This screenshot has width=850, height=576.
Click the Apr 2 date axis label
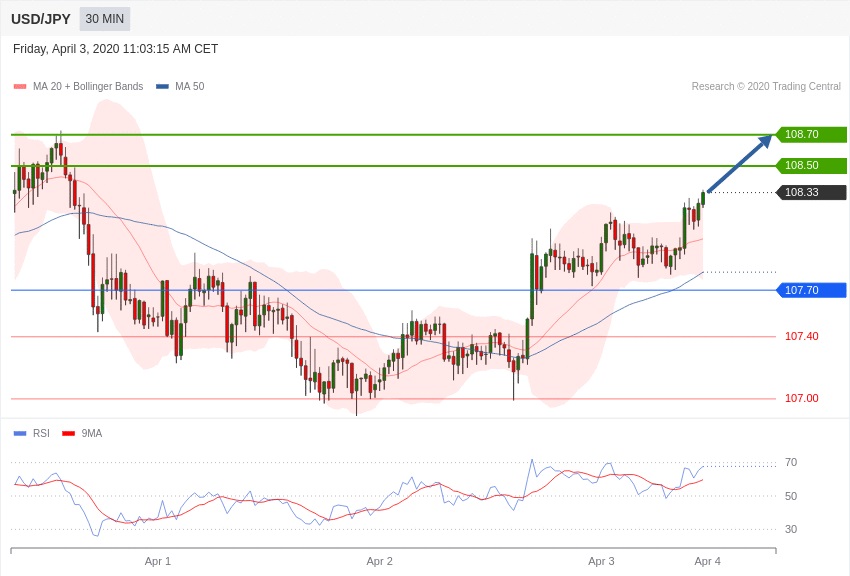pos(379,561)
